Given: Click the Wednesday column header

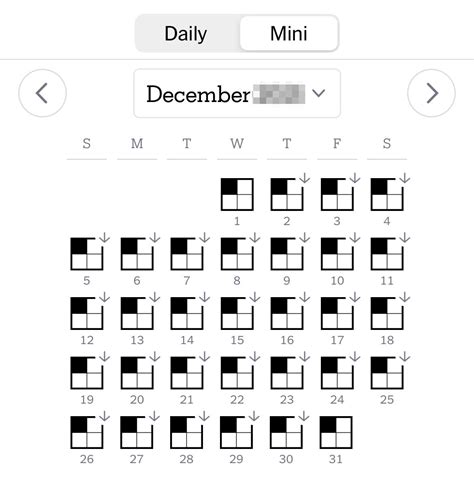Looking at the screenshot, I should (237, 144).
